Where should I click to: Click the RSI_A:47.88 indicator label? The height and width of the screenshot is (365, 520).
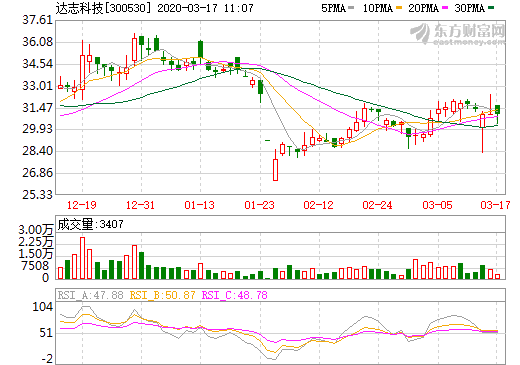coord(90,295)
